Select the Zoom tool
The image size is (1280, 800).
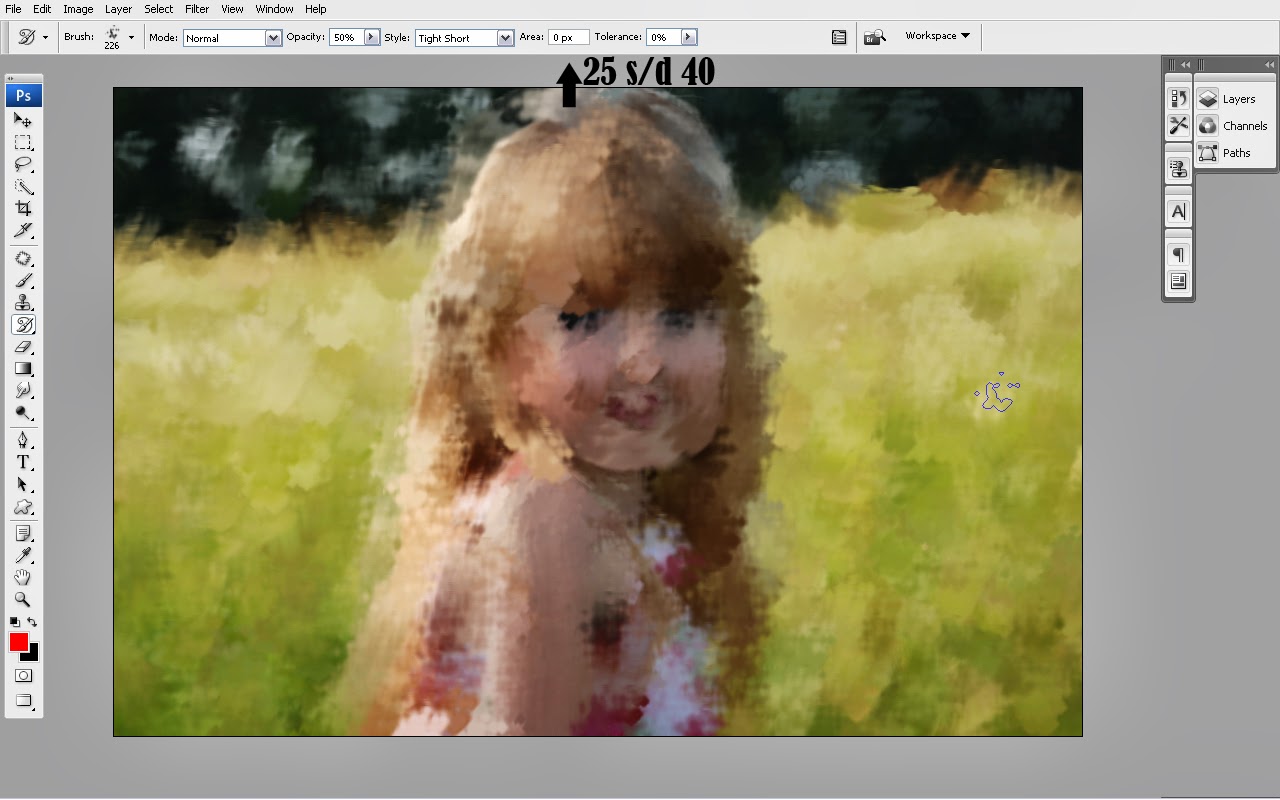23,600
